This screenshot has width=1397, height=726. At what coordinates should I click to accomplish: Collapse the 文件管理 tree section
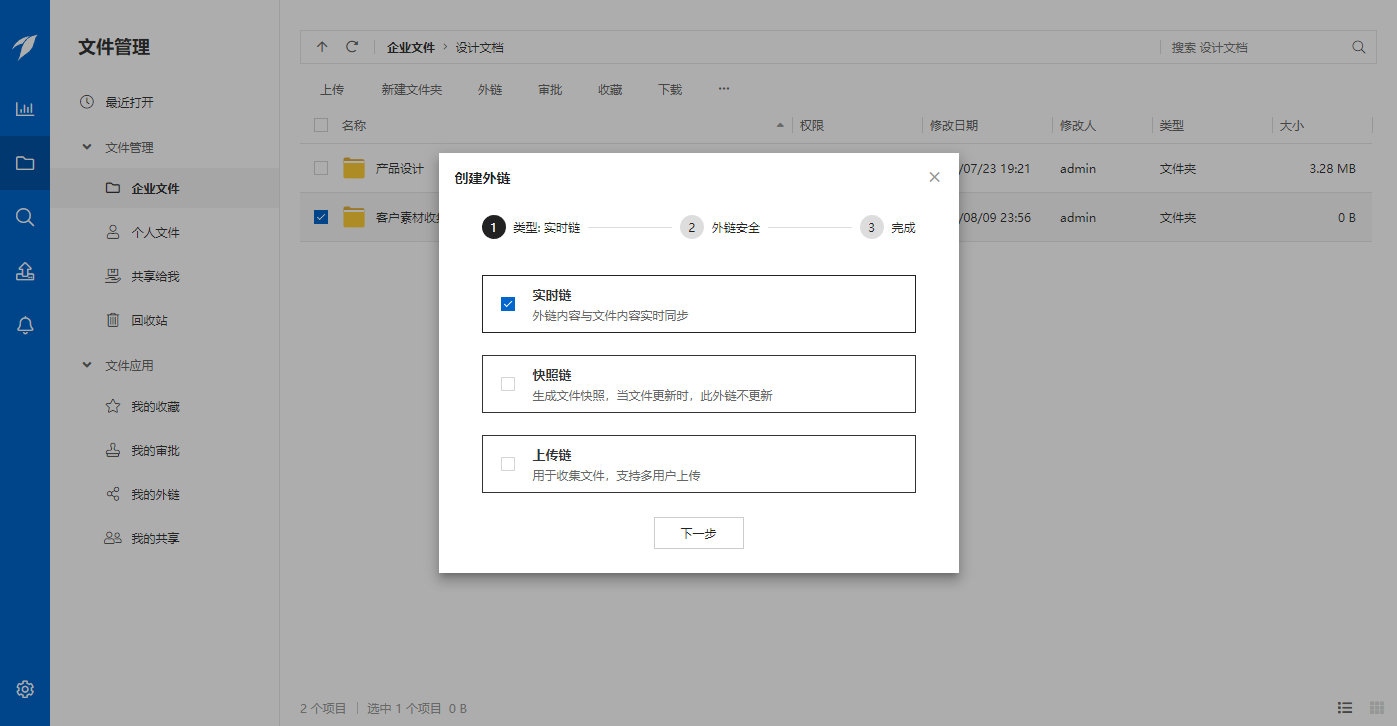coord(87,147)
